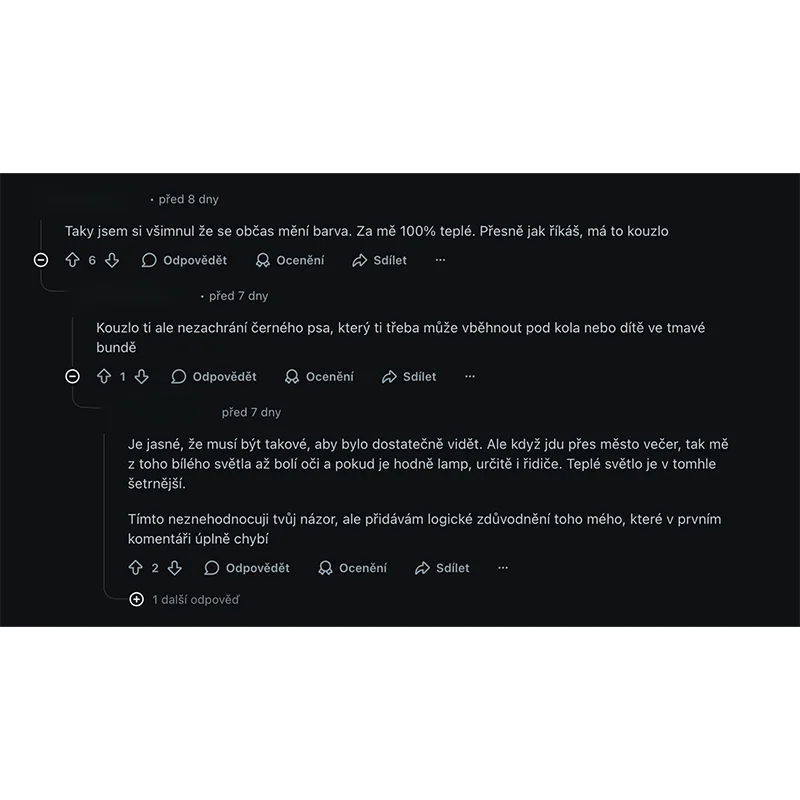Downvote the comment with 1 point
Screen dimensions: 800x800
[x=142, y=377]
